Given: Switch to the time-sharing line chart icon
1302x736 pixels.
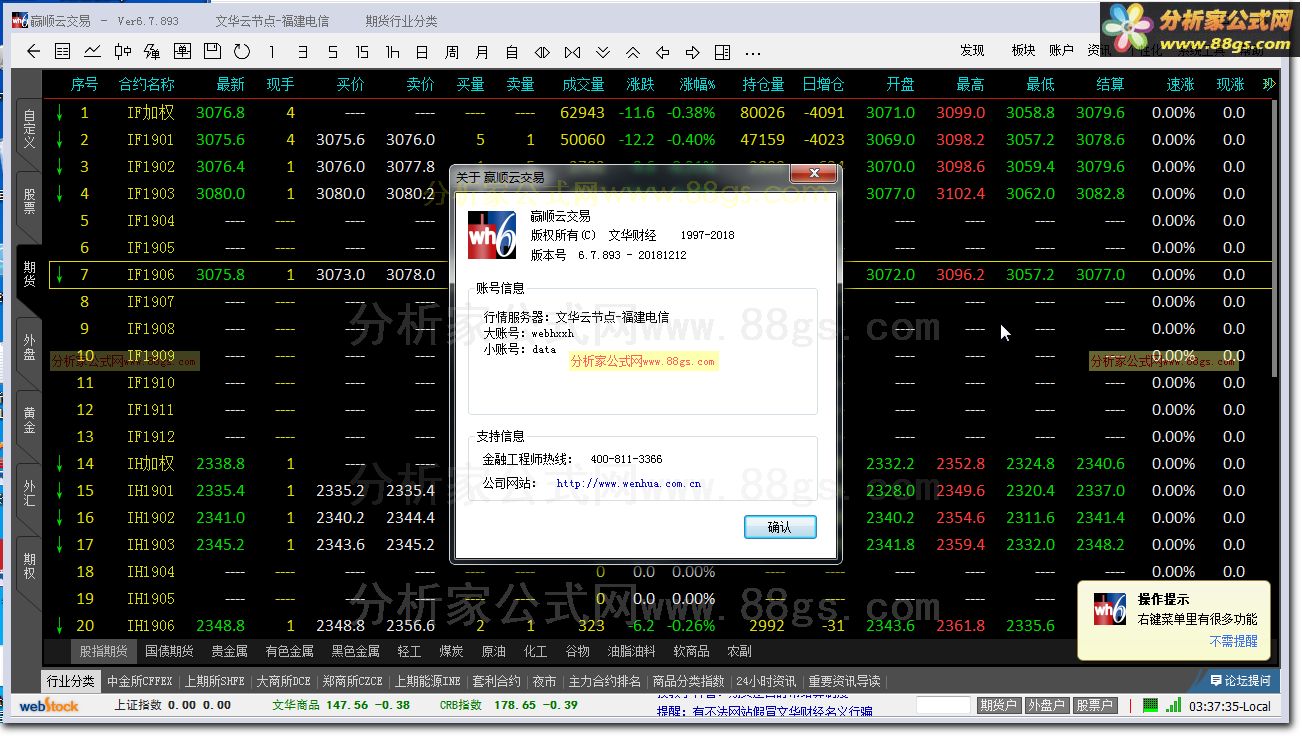Looking at the screenshot, I should (92, 52).
